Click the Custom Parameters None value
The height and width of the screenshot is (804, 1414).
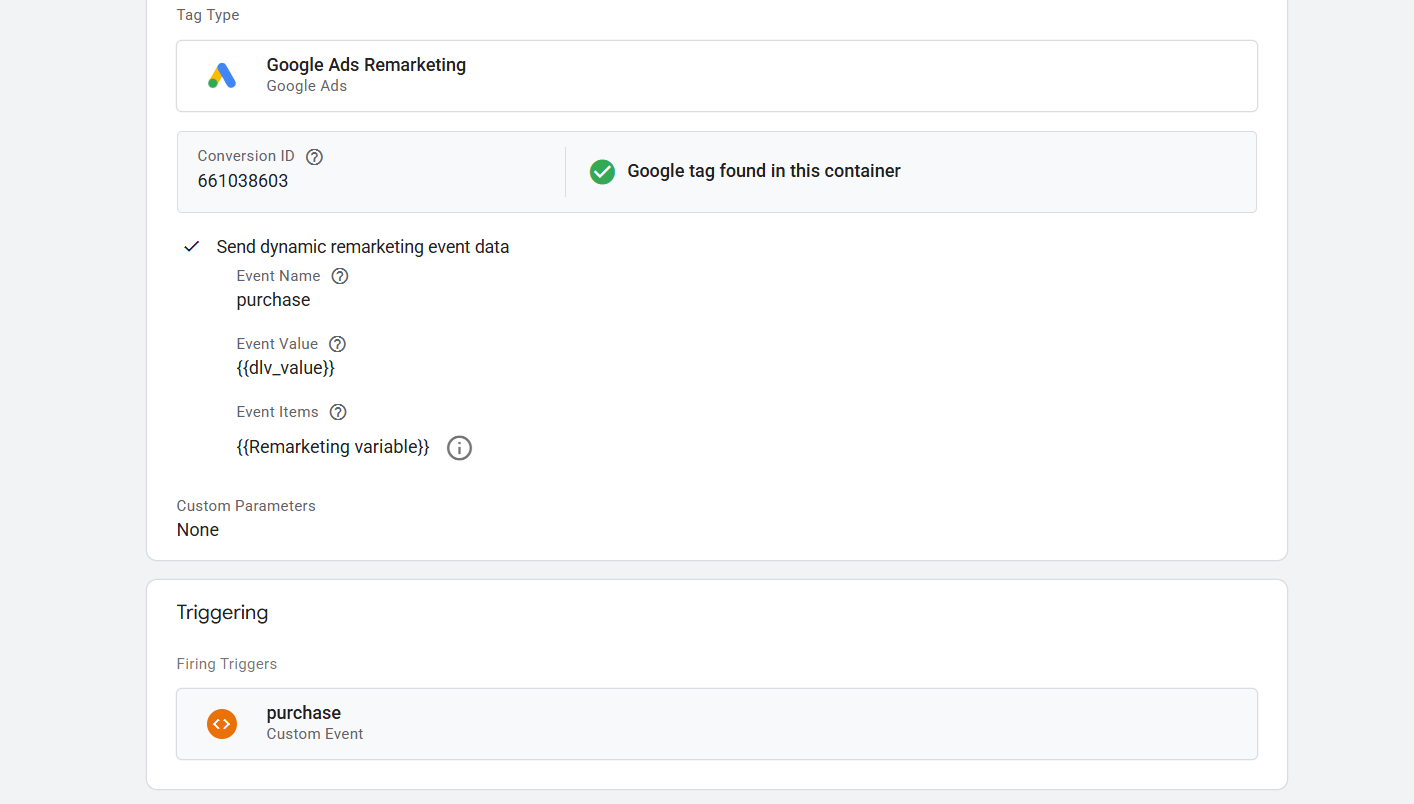tap(198, 530)
